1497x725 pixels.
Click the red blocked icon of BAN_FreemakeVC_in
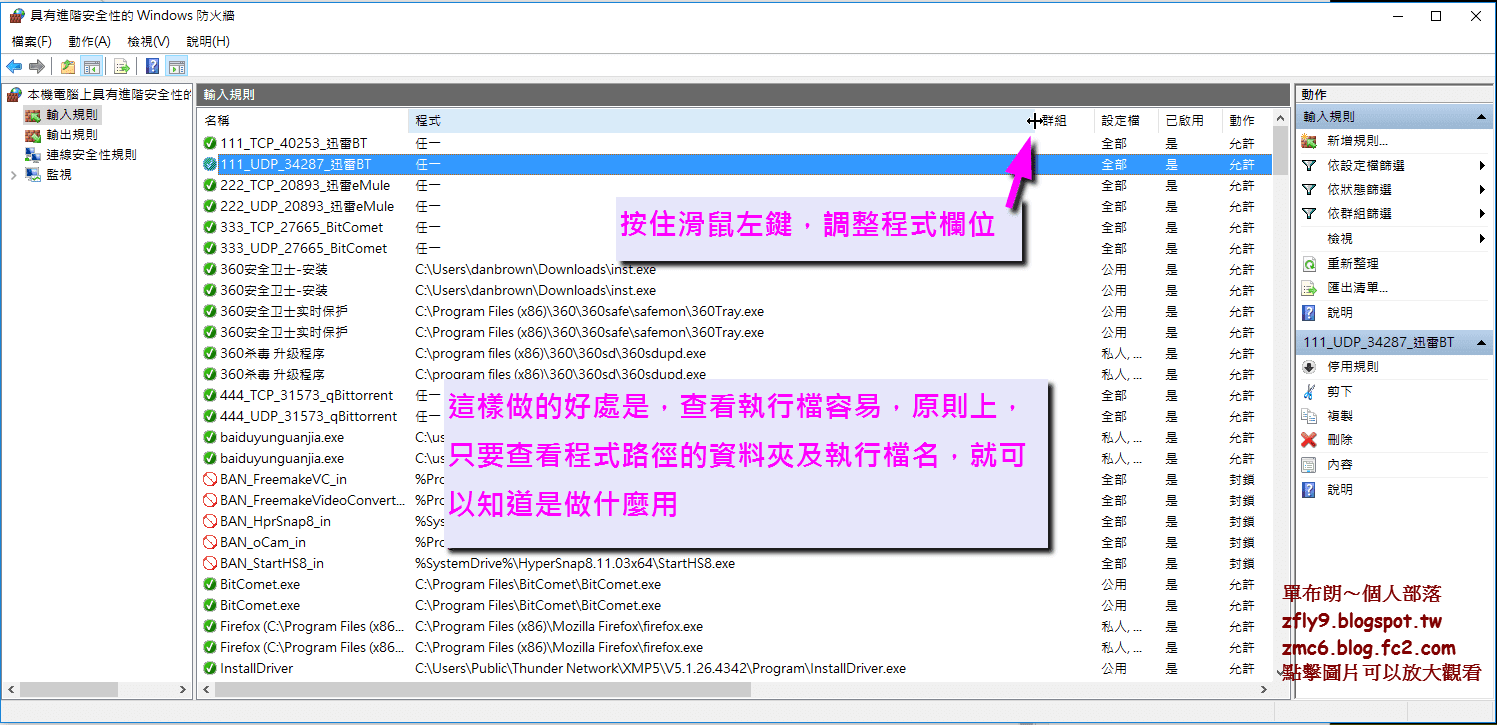click(x=210, y=479)
